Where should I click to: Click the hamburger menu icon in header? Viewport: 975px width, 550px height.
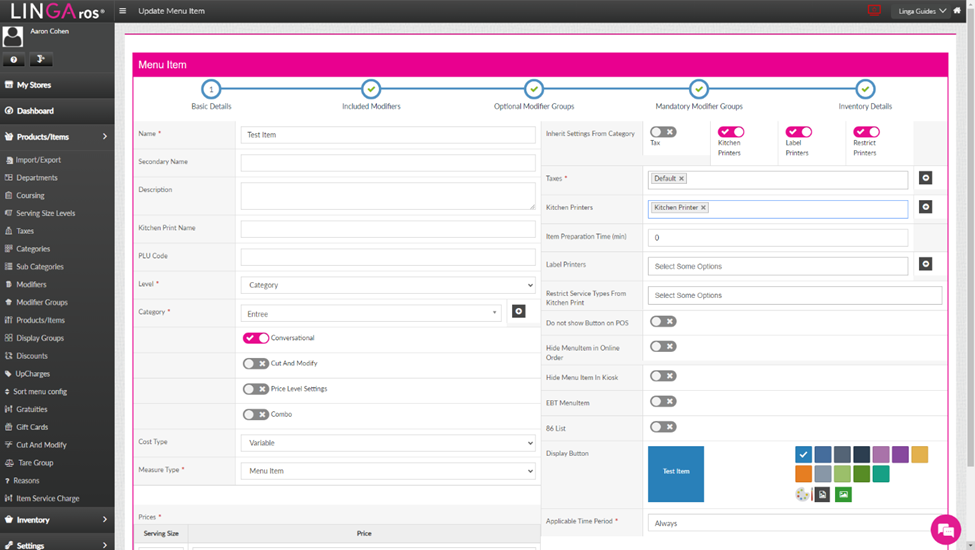pos(122,11)
